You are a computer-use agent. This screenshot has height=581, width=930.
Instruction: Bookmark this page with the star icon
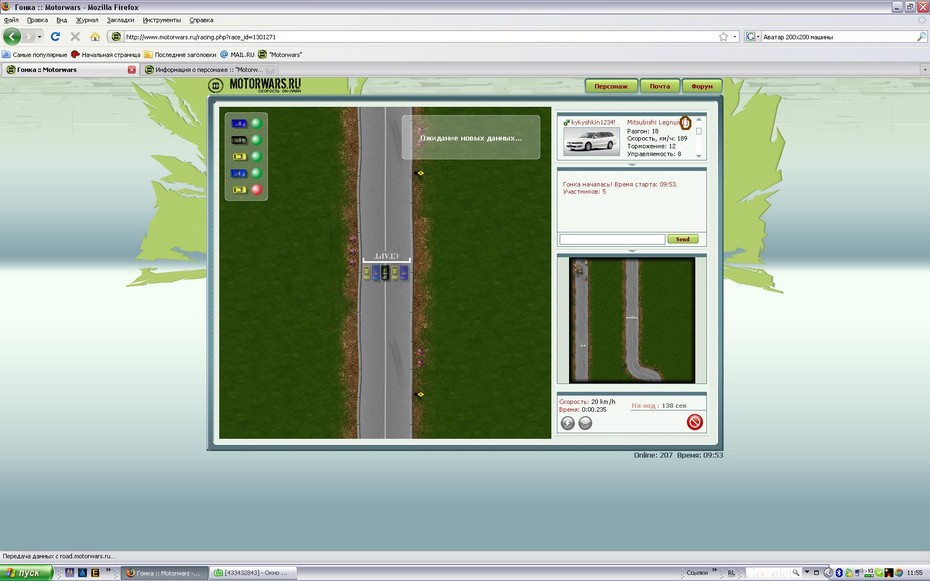click(x=724, y=37)
